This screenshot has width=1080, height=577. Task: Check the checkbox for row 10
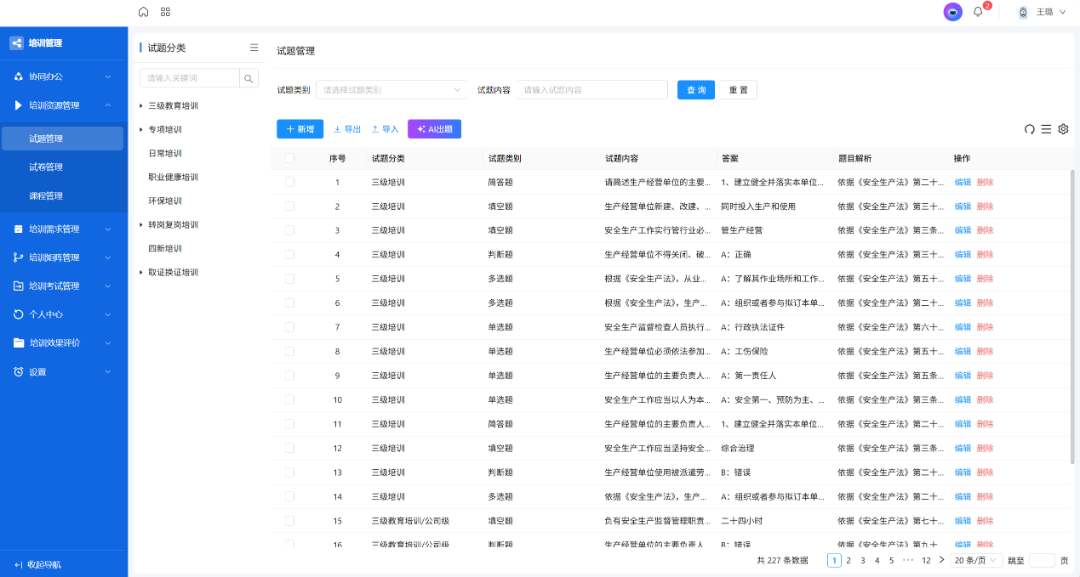tap(289, 400)
